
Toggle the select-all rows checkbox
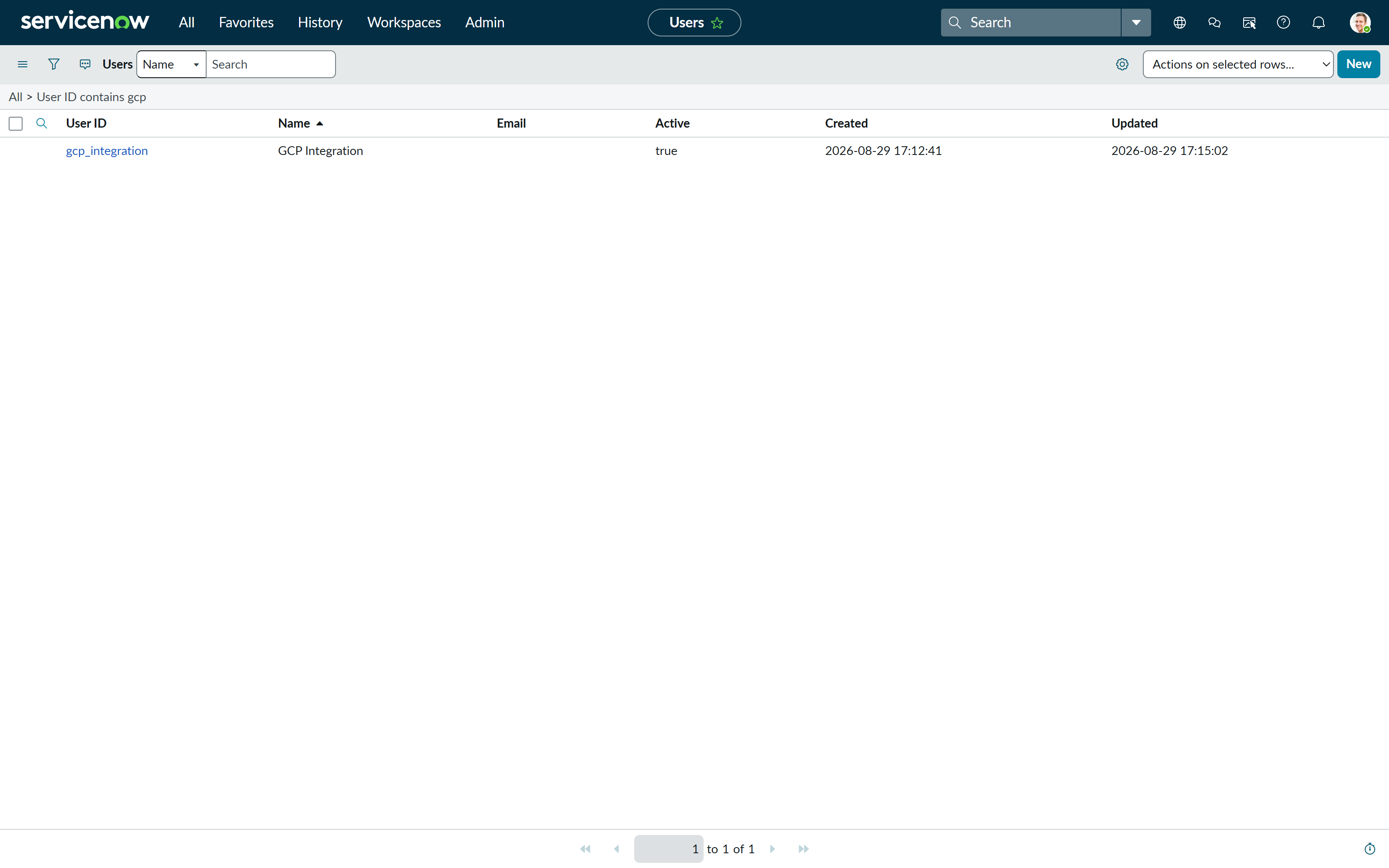pos(16,123)
